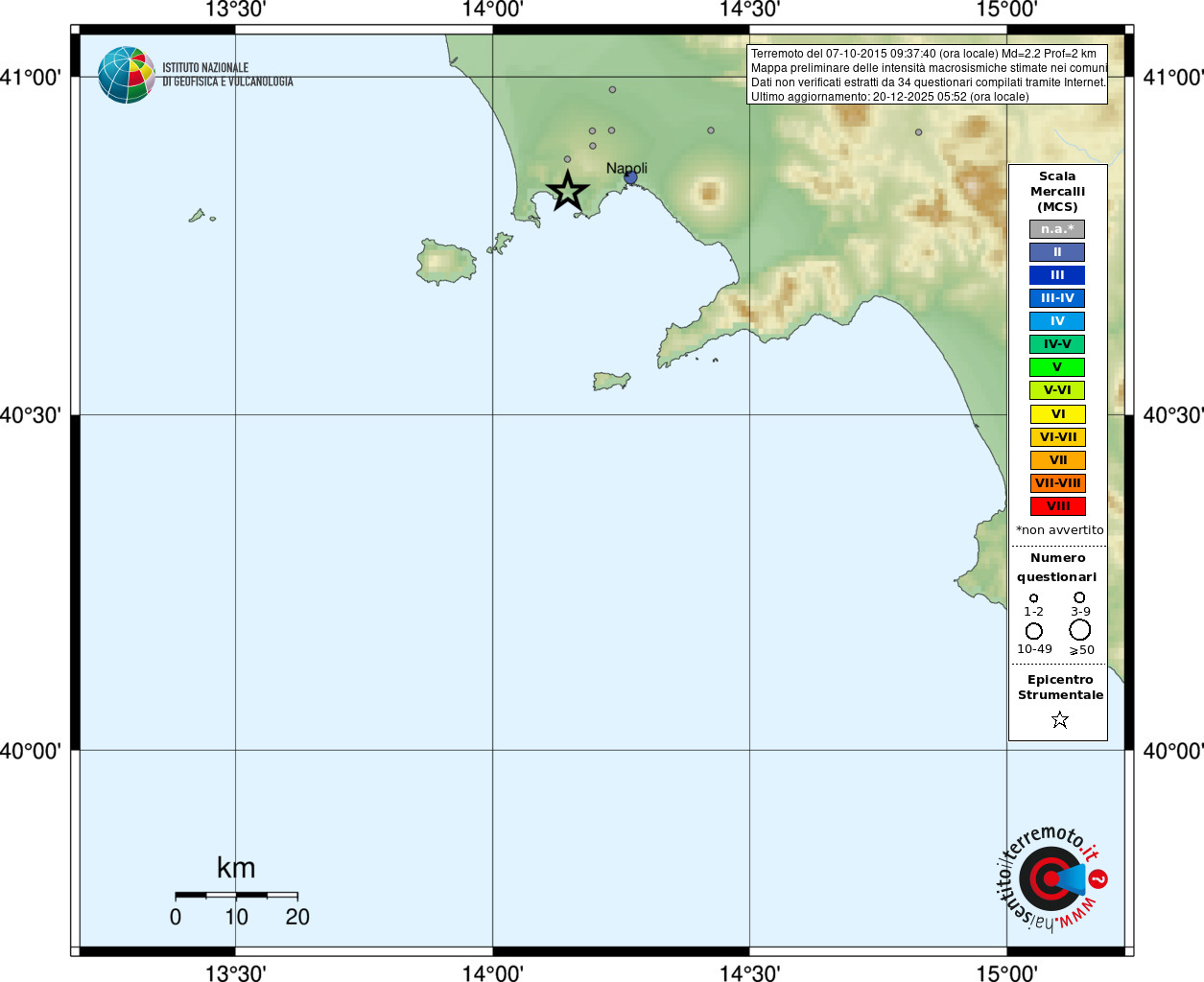Select the III-IV blue intensity swatch
The image size is (1204, 982).
click(x=1057, y=298)
